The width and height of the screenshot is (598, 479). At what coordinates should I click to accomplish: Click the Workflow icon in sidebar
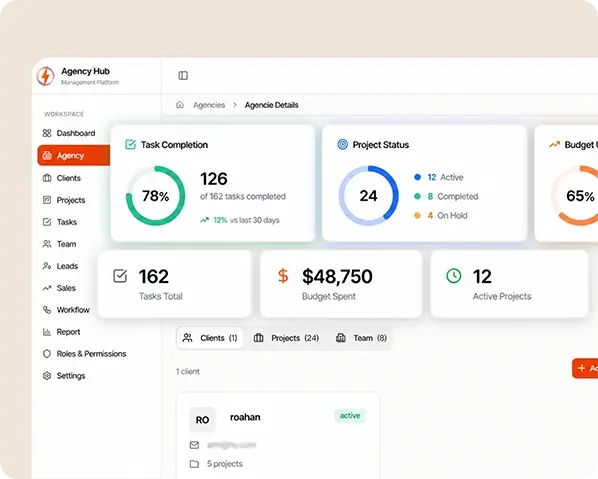(x=47, y=310)
